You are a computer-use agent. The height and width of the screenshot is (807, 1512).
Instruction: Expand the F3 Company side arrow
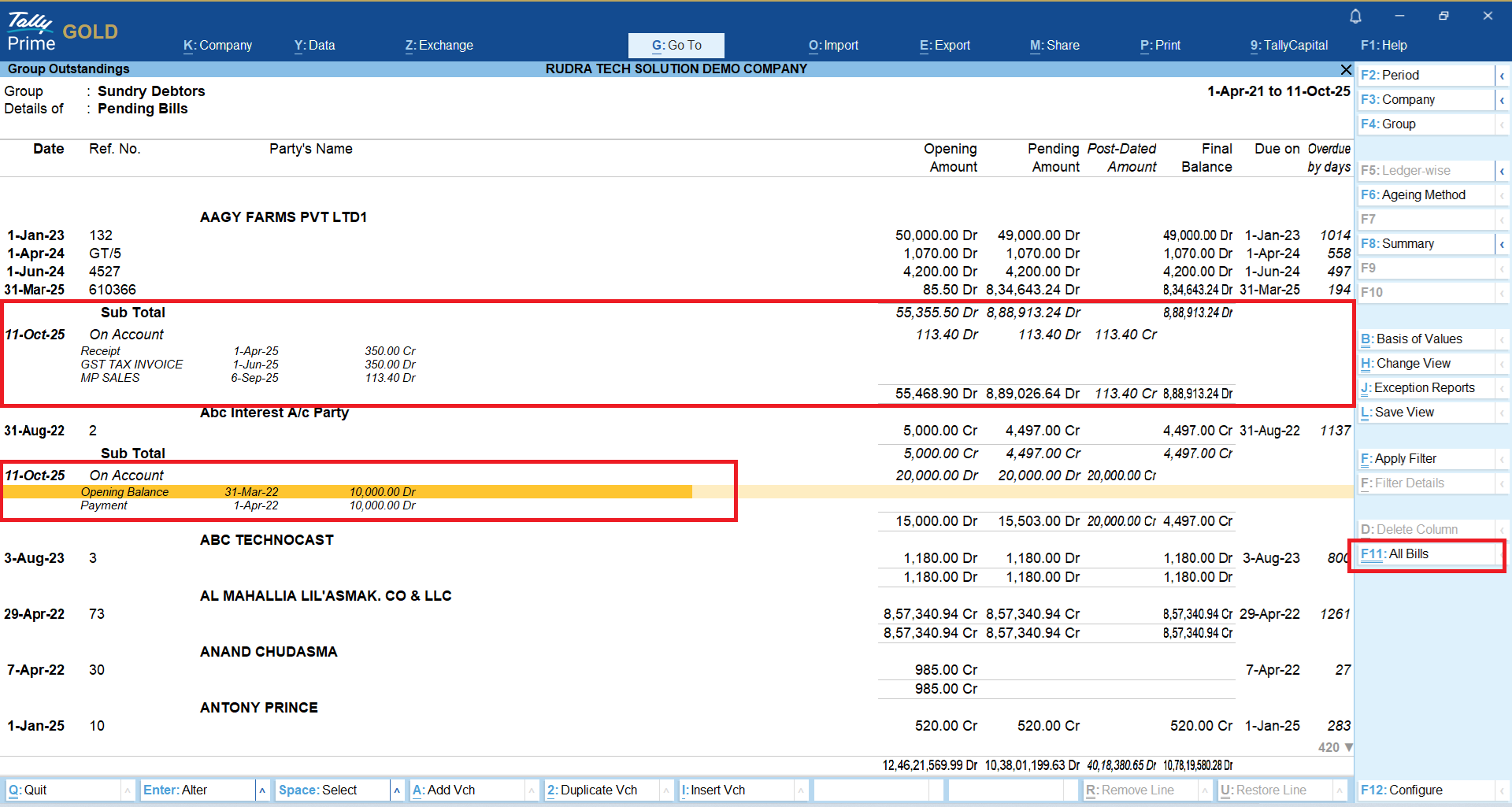tap(1502, 100)
